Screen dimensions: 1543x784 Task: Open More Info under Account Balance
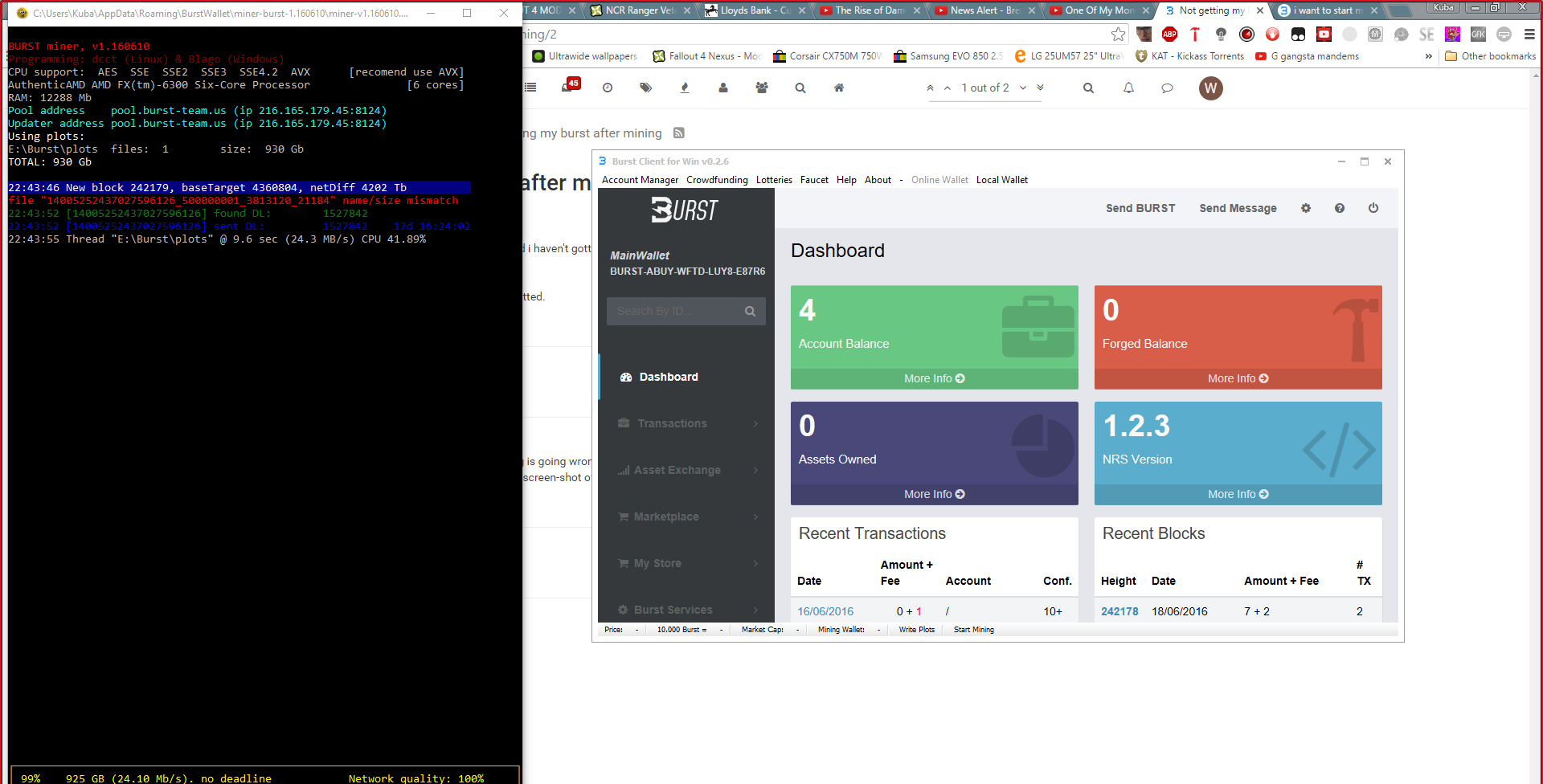[935, 378]
